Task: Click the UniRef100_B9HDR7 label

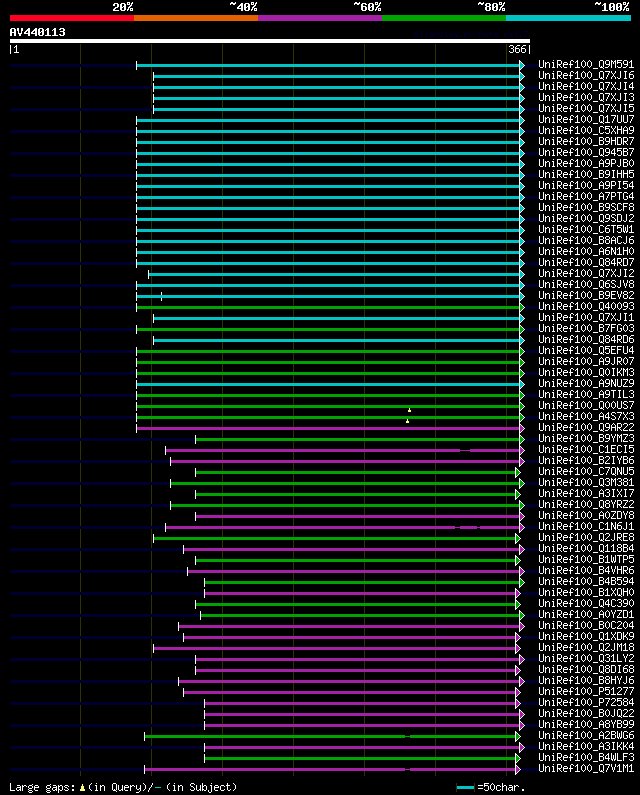Action: [x=586, y=141]
